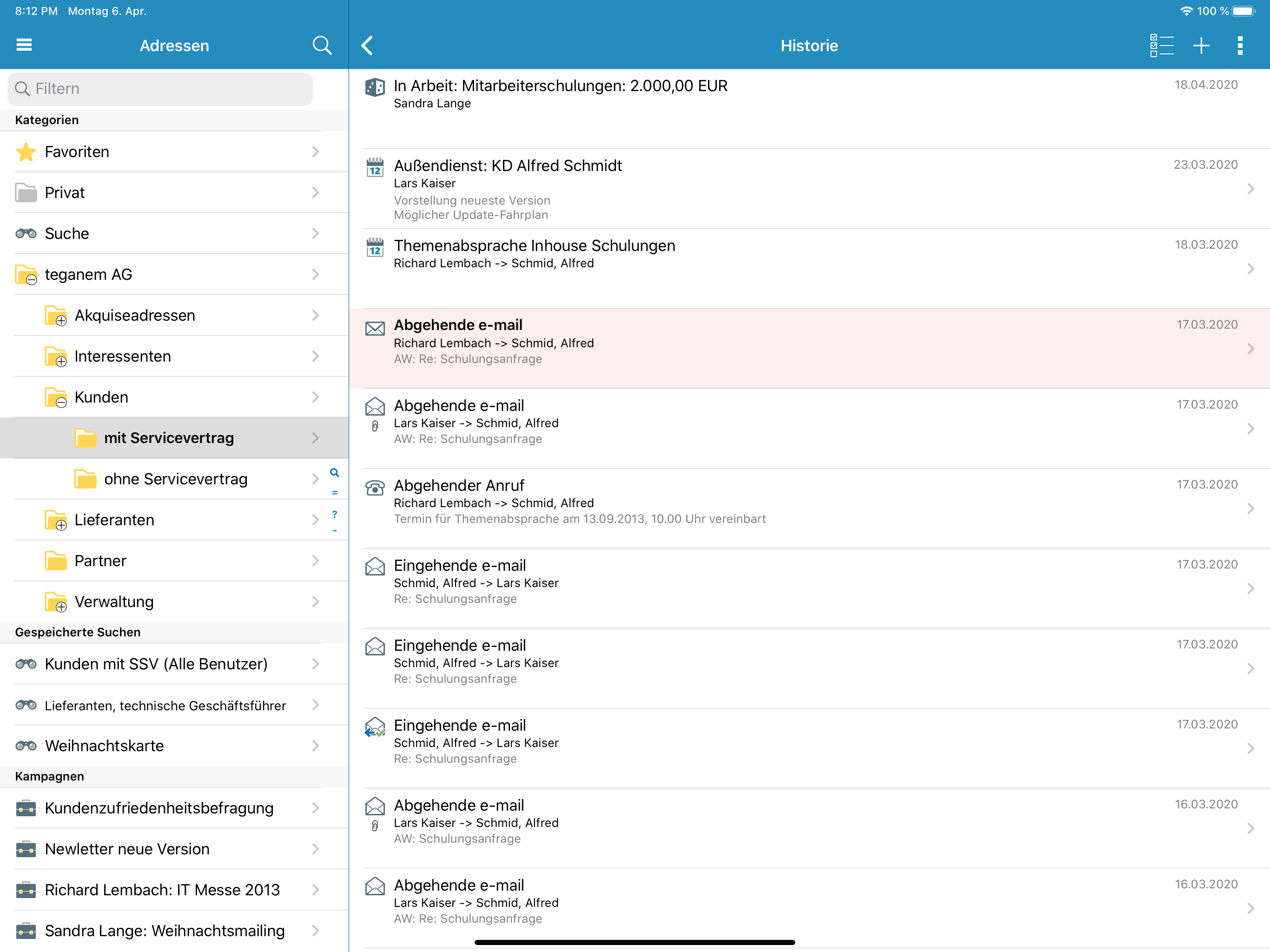Click the Favoriten star icon
1270x952 pixels.
[x=26, y=152]
